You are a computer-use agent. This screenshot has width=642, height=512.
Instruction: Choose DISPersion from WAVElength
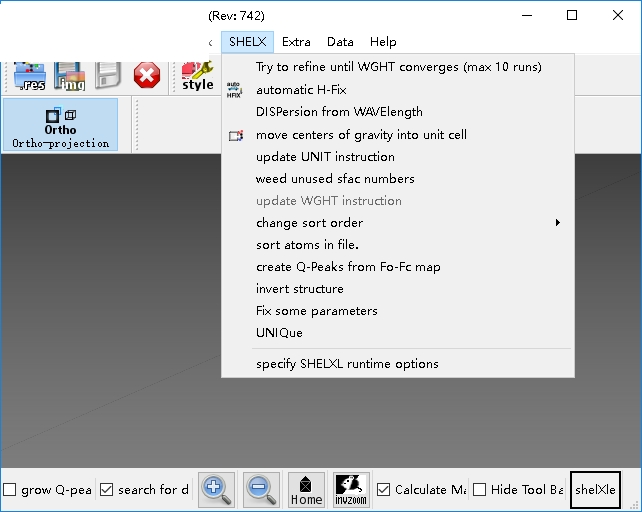[398, 112]
